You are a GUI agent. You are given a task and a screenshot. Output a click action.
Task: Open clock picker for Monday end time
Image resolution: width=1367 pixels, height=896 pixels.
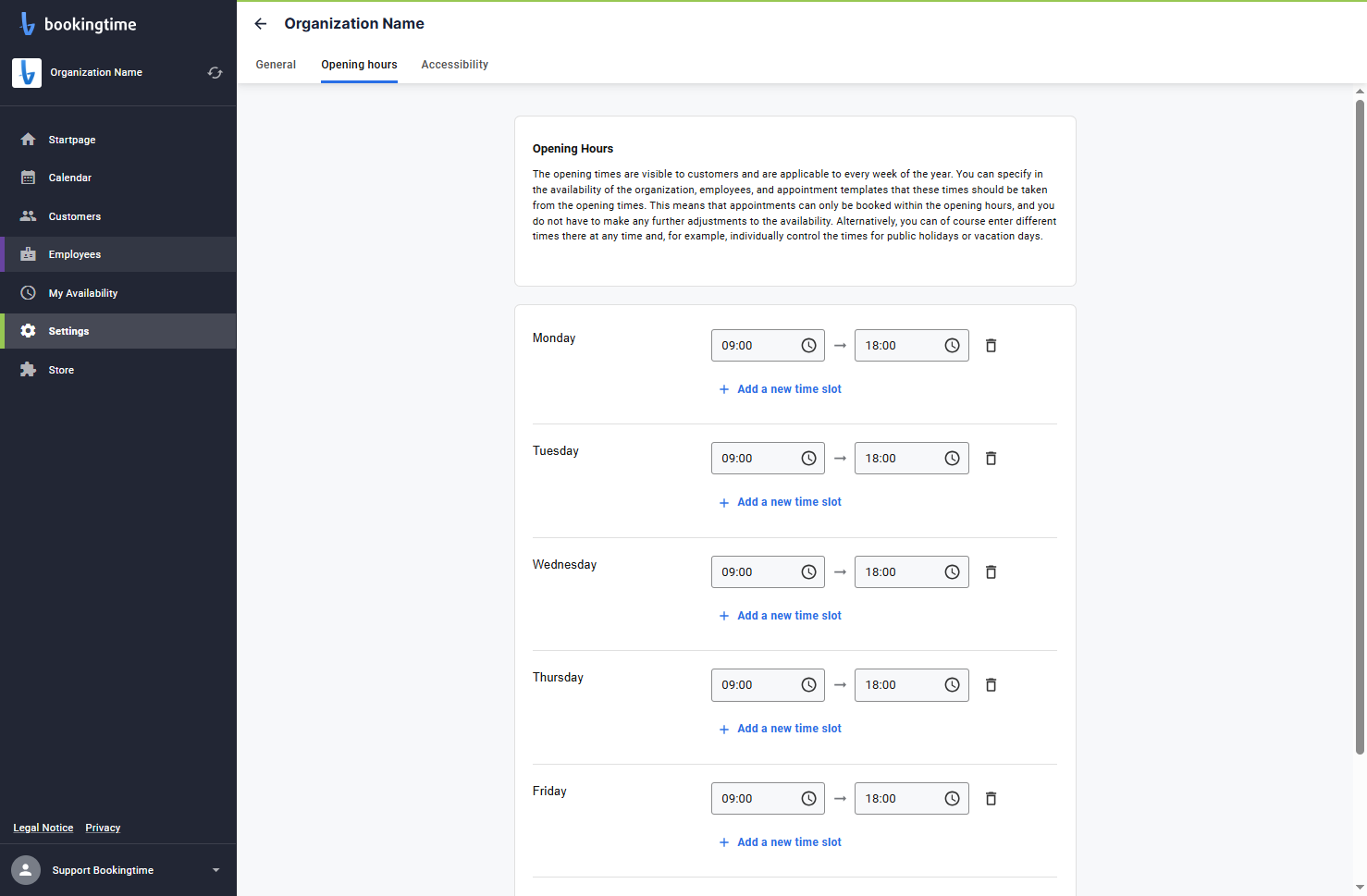[952, 345]
